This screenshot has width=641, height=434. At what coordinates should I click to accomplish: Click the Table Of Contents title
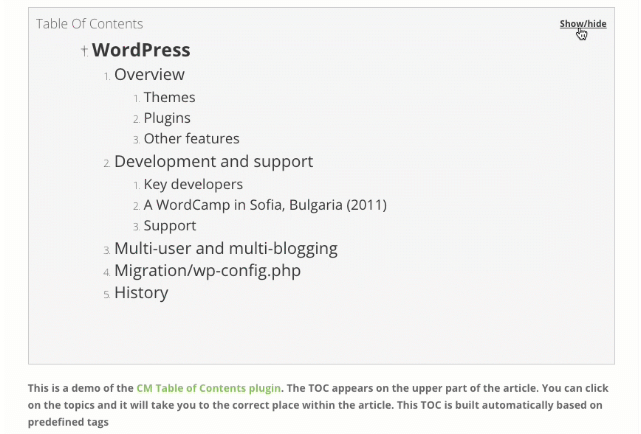[89, 24]
